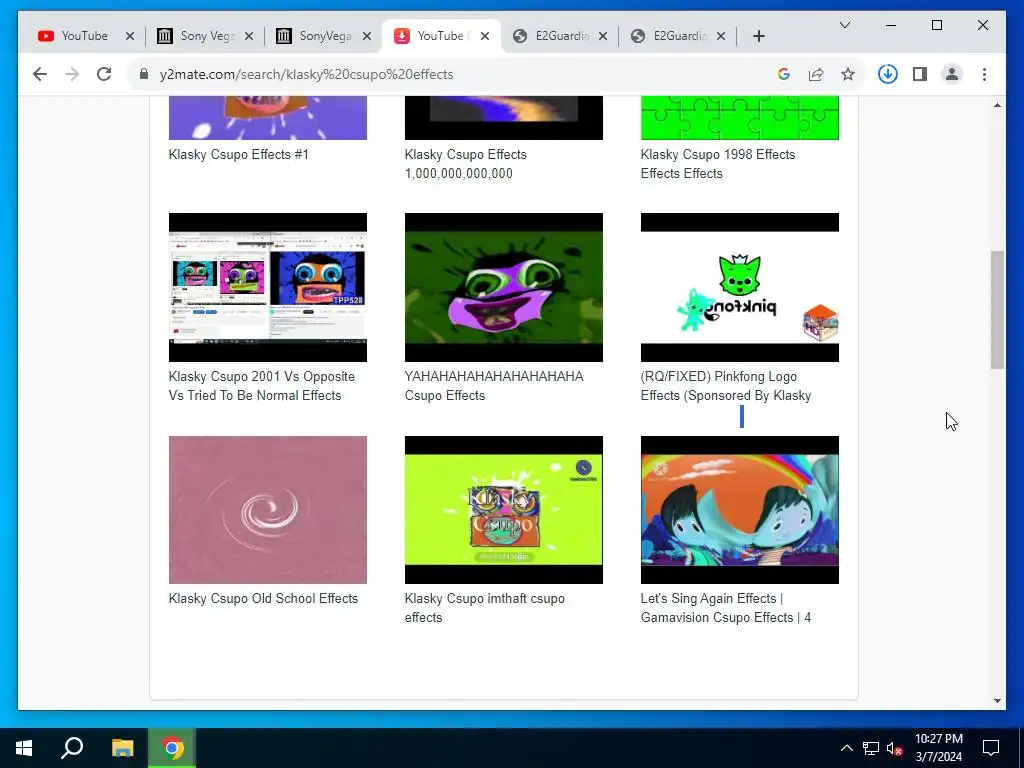
Task: Open YAHAHAHAHAHAHAHAHAHA Csupo Effects link
Action: pyautogui.click(x=494, y=386)
